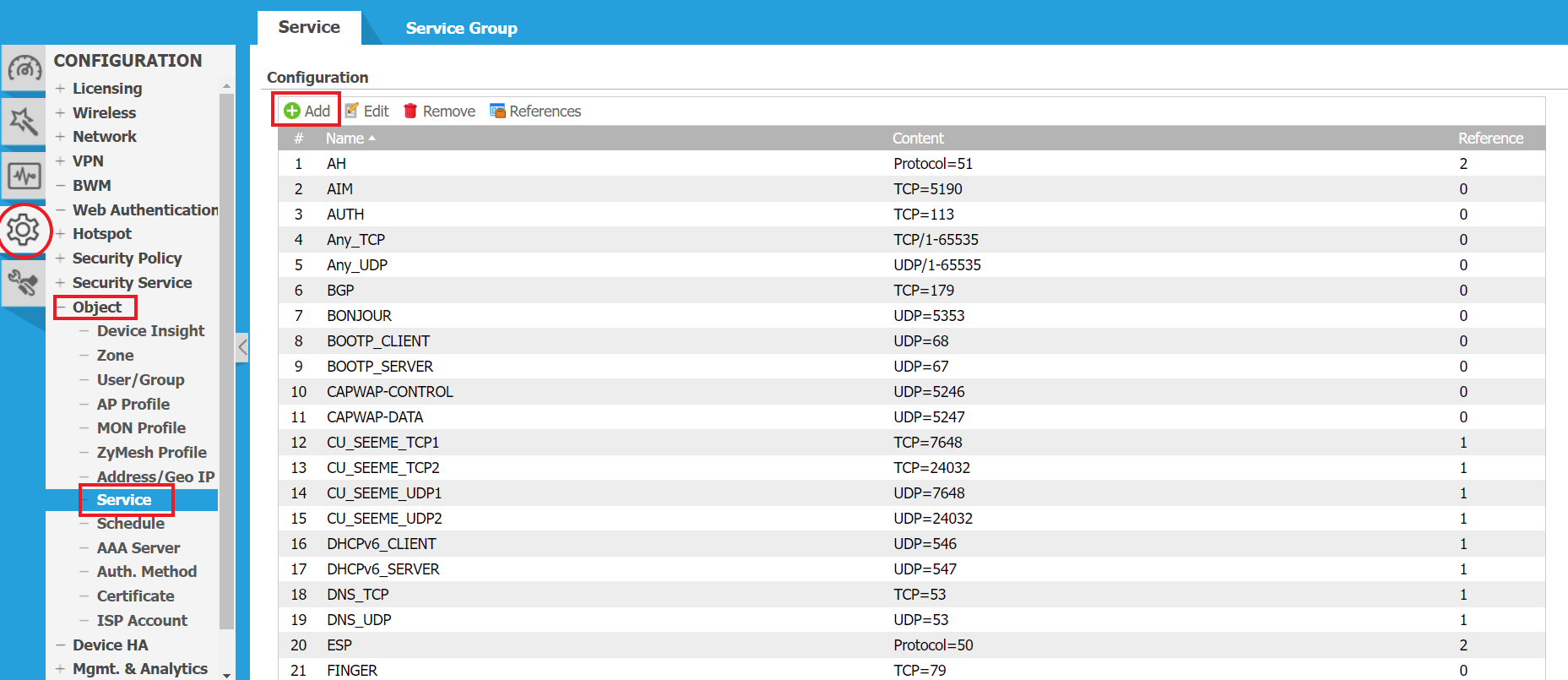Open Auth. Method under Object
This screenshot has height=680, width=1568.
(x=147, y=571)
